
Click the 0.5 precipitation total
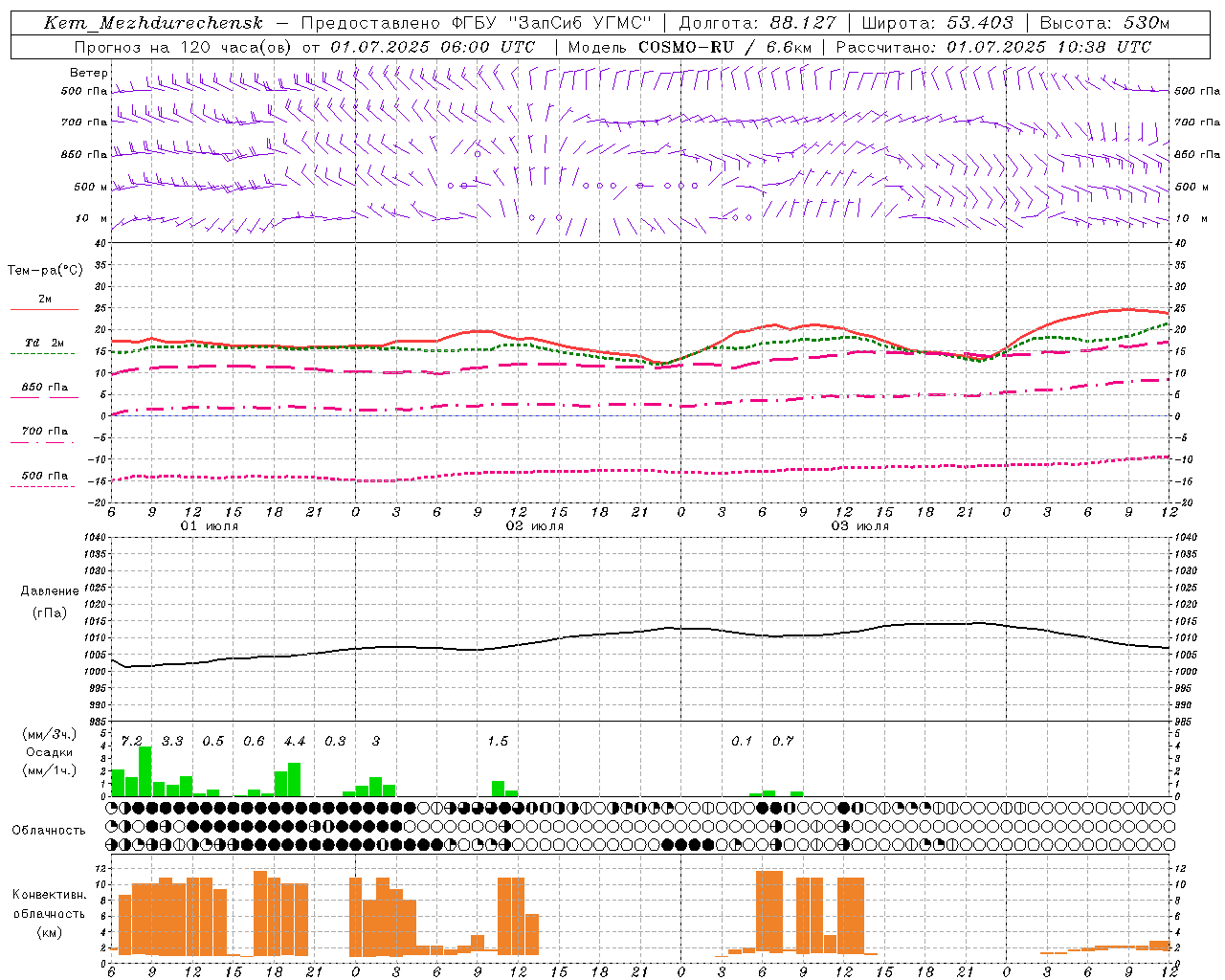[x=213, y=741]
